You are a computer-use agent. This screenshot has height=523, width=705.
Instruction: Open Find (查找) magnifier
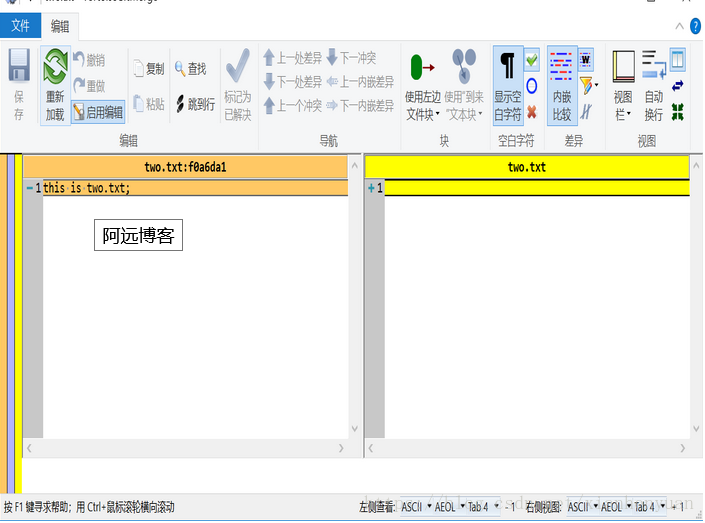tap(191, 68)
